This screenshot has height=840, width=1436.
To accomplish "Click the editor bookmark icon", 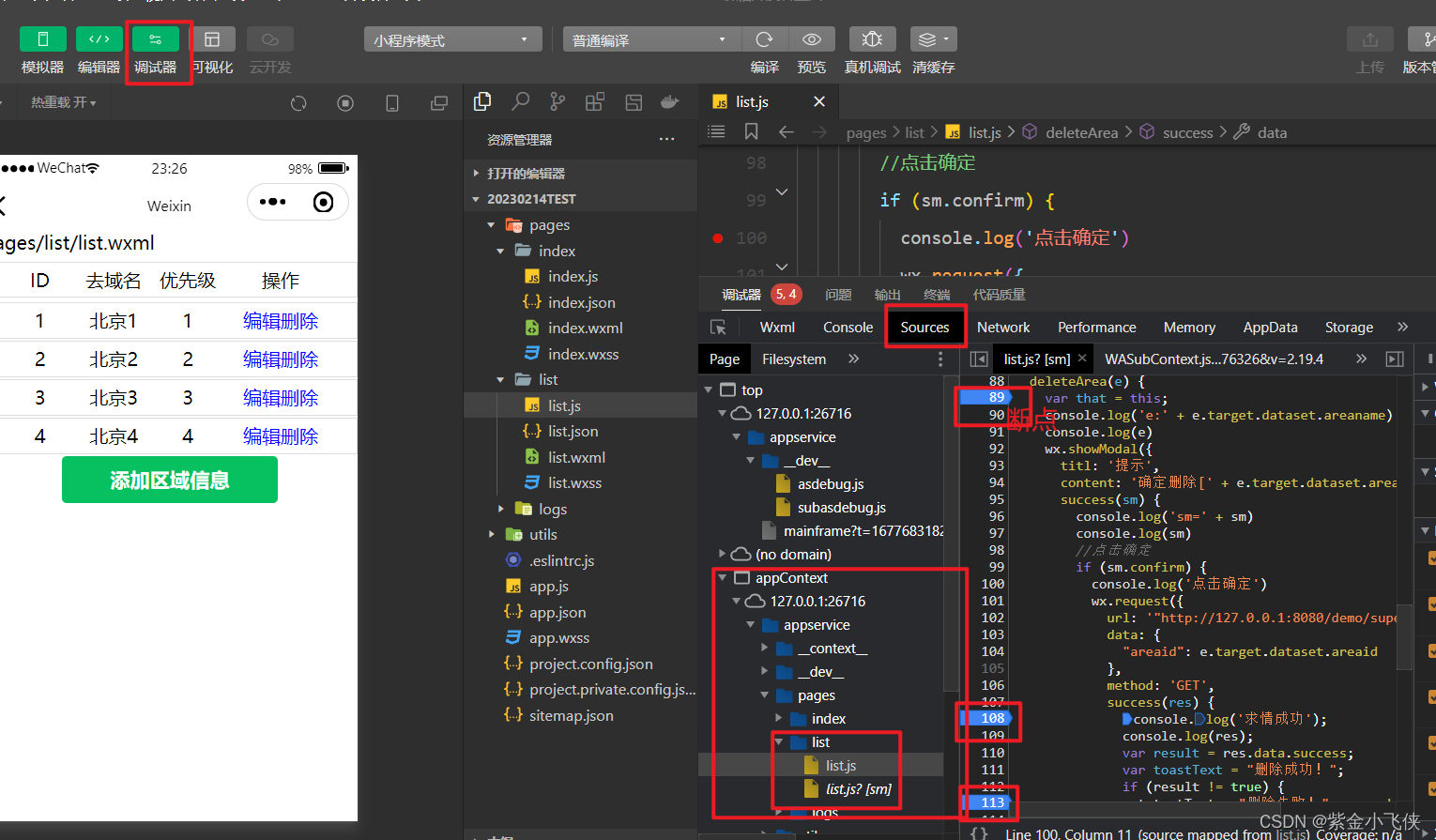I will click(752, 132).
